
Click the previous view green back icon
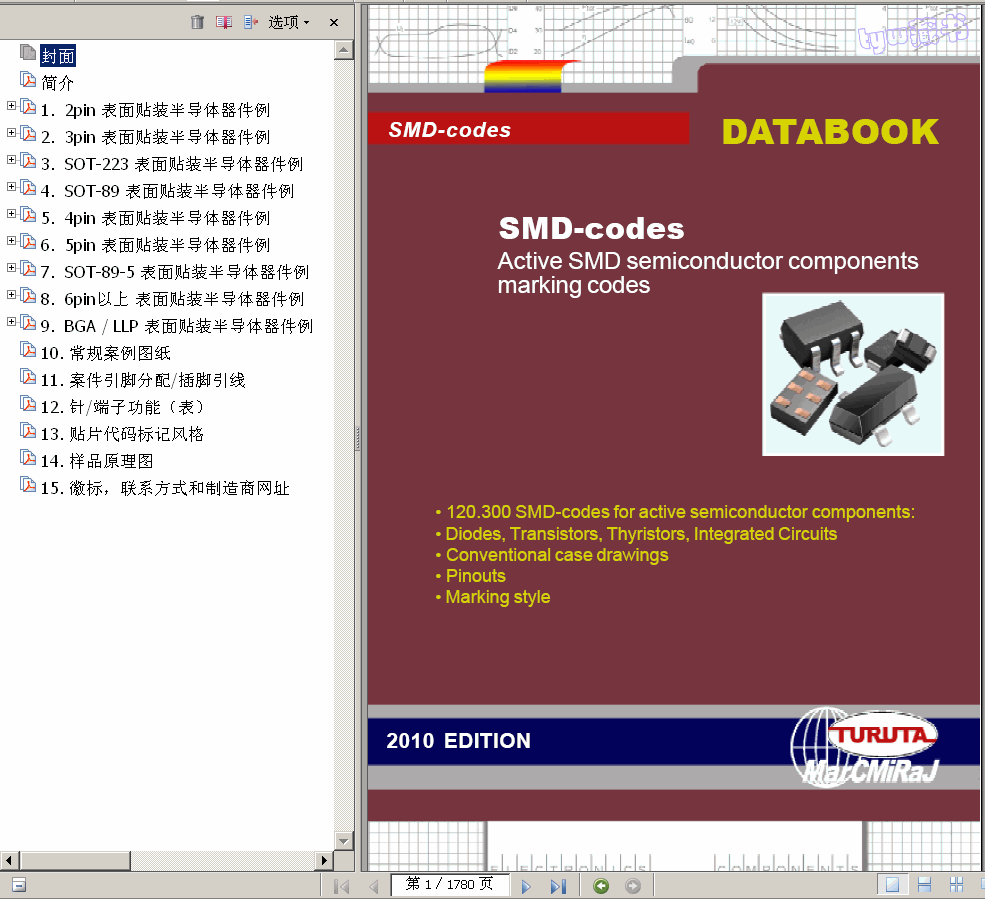[x=601, y=885]
